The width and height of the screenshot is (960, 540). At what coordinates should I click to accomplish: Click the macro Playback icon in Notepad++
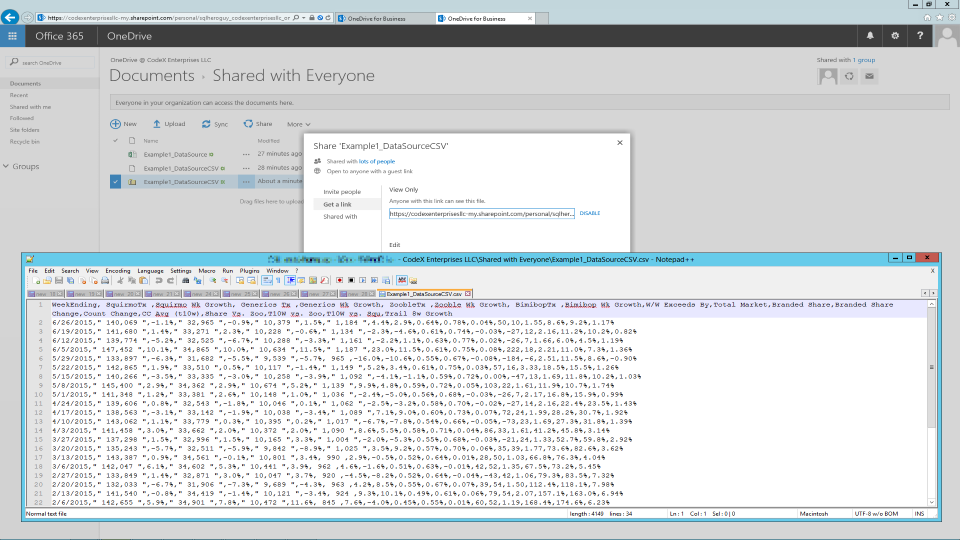(363, 280)
